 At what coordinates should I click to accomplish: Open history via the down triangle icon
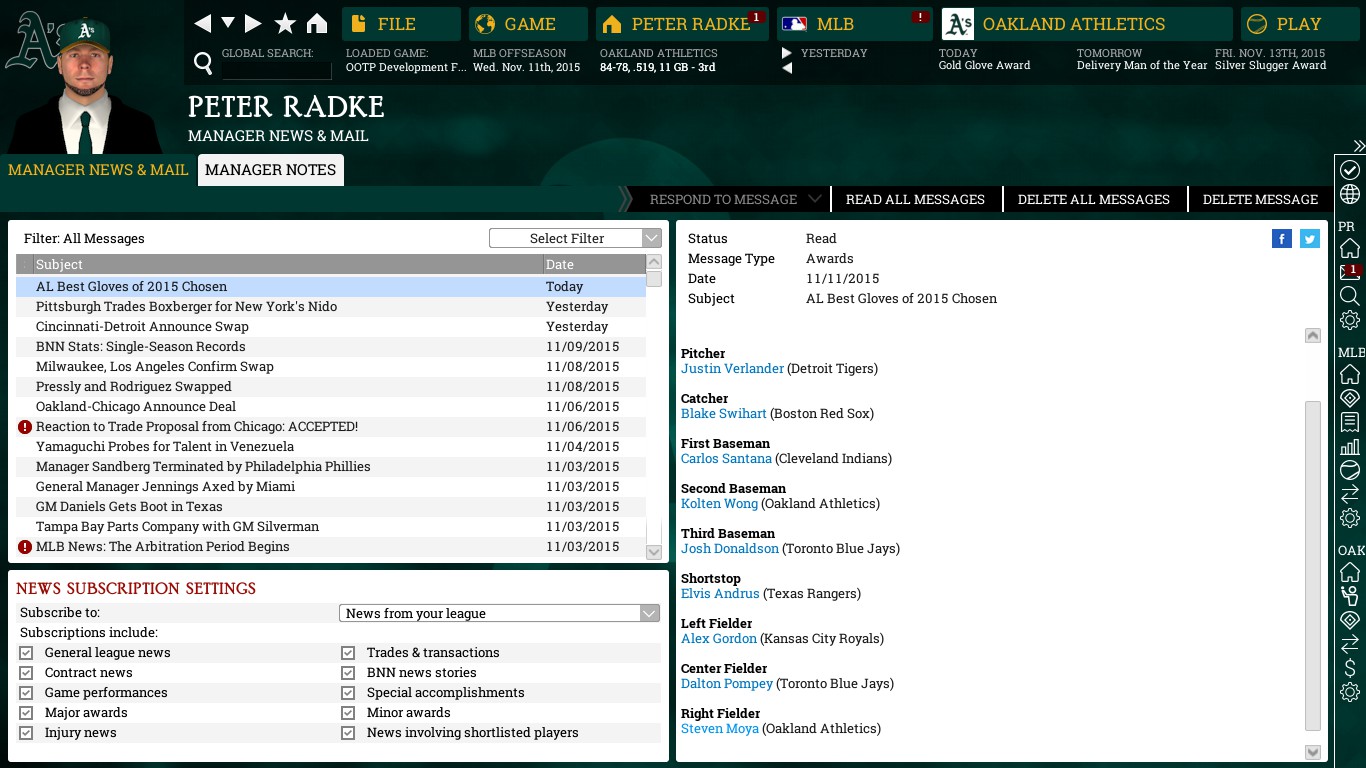pos(228,23)
